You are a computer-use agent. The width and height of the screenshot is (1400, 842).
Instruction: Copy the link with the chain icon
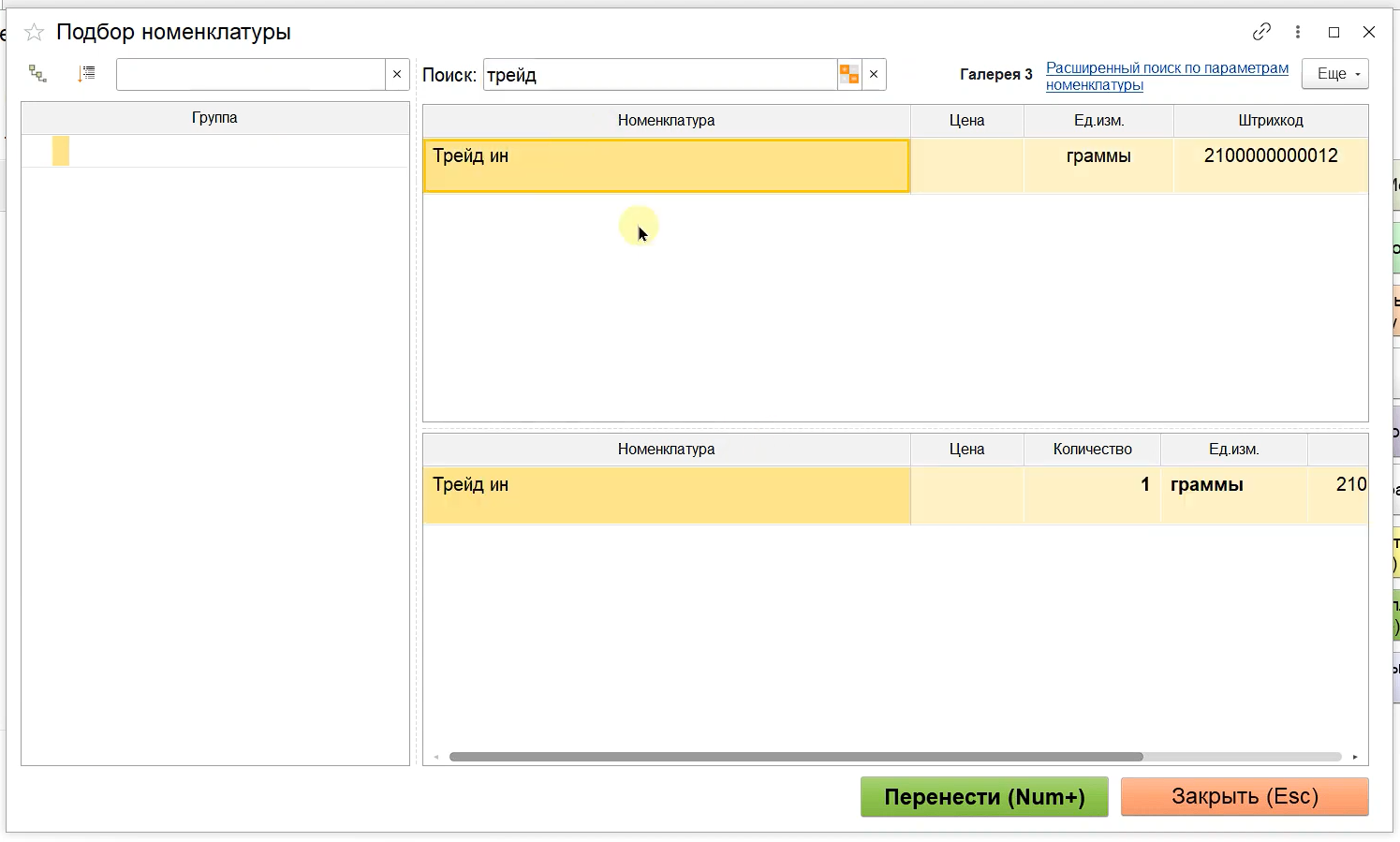1261,32
